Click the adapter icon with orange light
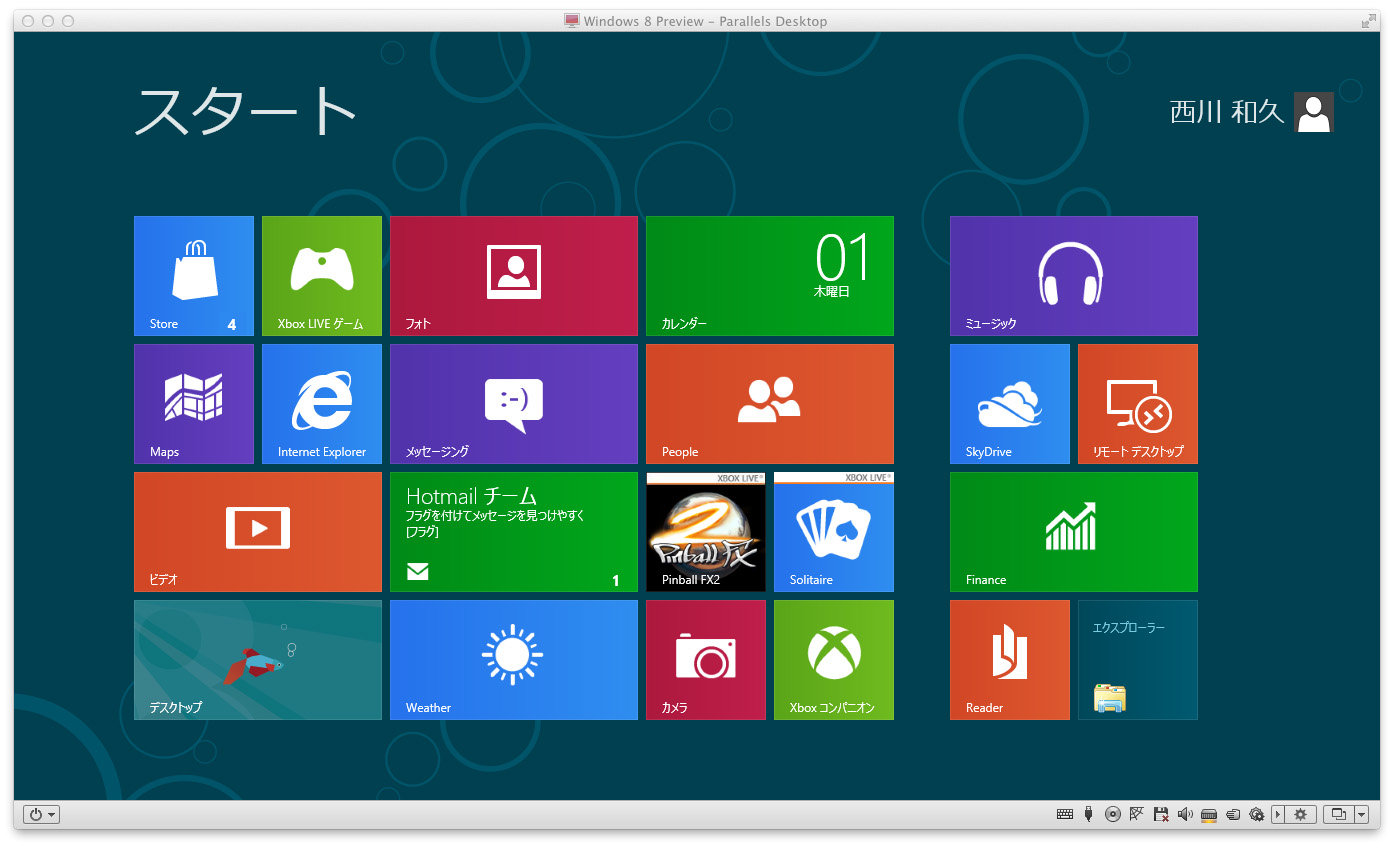The width and height of the screenshot is (1394, 849). click(x=1208, y=815)
